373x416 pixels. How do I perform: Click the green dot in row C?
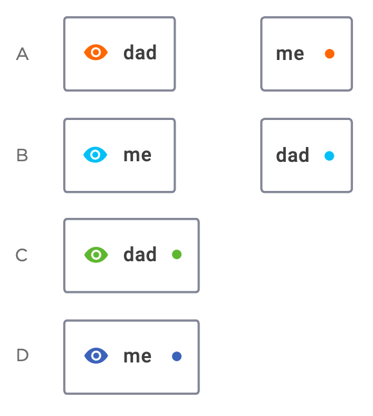177,255
